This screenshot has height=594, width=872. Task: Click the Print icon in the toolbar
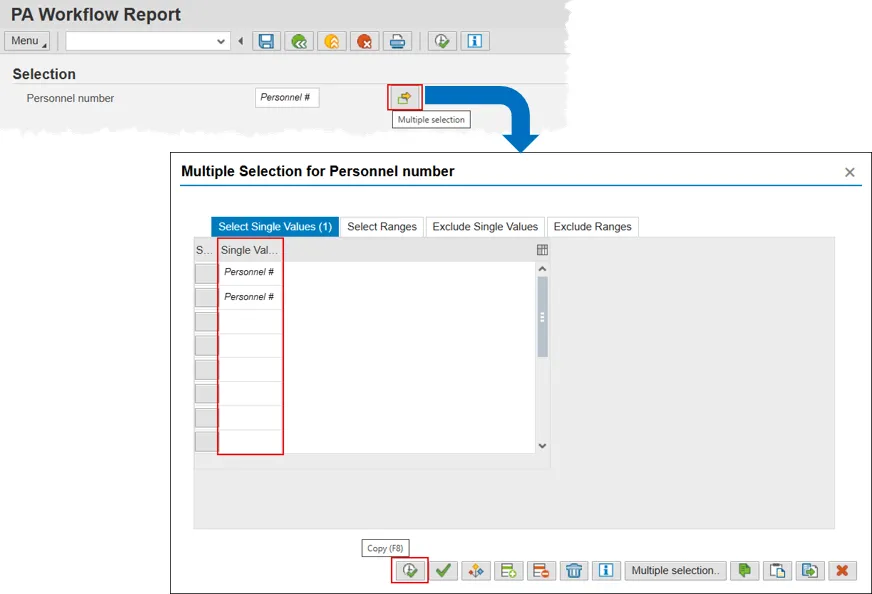click(397, 41)
